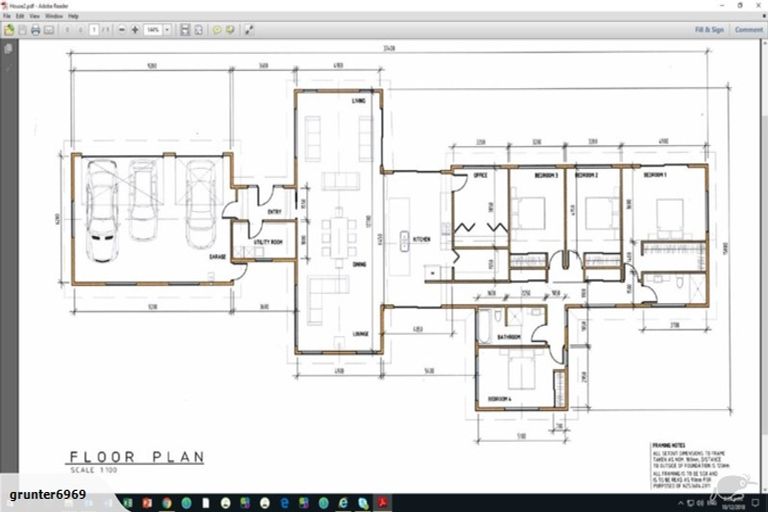Screen dimensions: 768x512
Task: Zoom out with the minus button
Action: click(x=122, y=30)
